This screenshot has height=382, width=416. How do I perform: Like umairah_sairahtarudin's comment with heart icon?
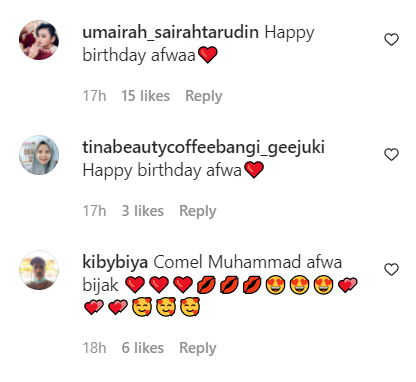(x=391, y=40)
